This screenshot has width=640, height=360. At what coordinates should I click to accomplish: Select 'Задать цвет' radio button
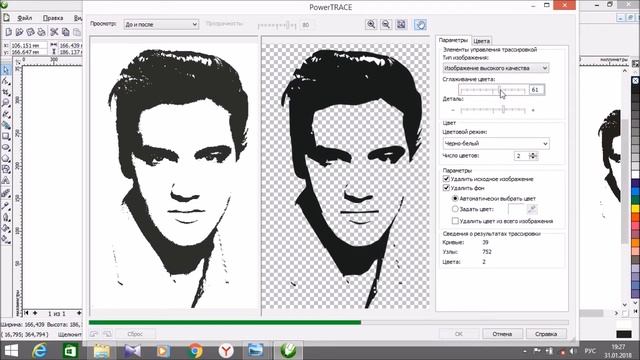pyautogui.click(x=455, y=209)
